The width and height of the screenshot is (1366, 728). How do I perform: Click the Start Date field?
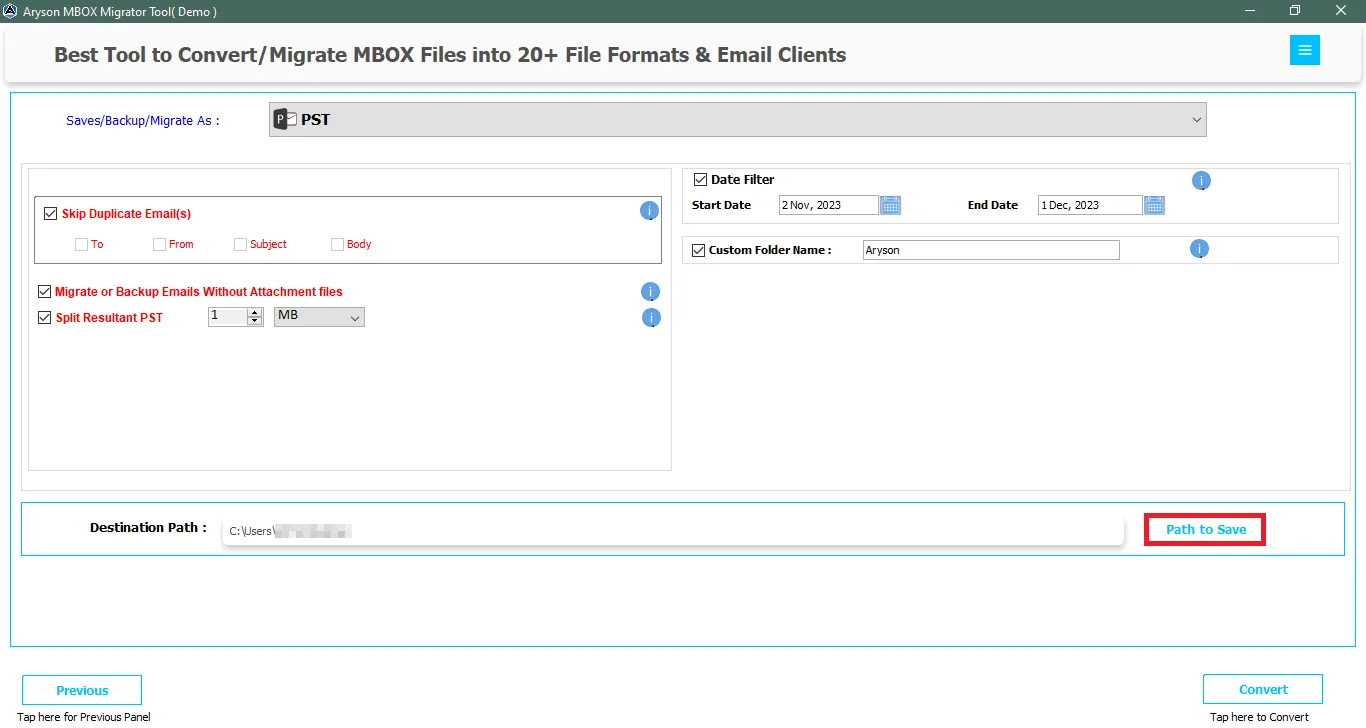pyautogui.click(x=828, y=205)
